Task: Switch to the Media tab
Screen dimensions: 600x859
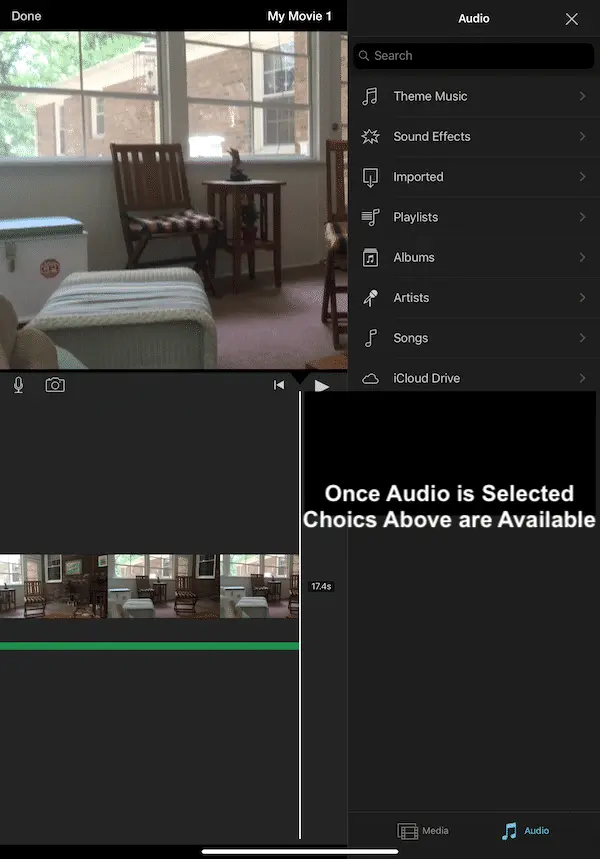Action: point(423,831)
